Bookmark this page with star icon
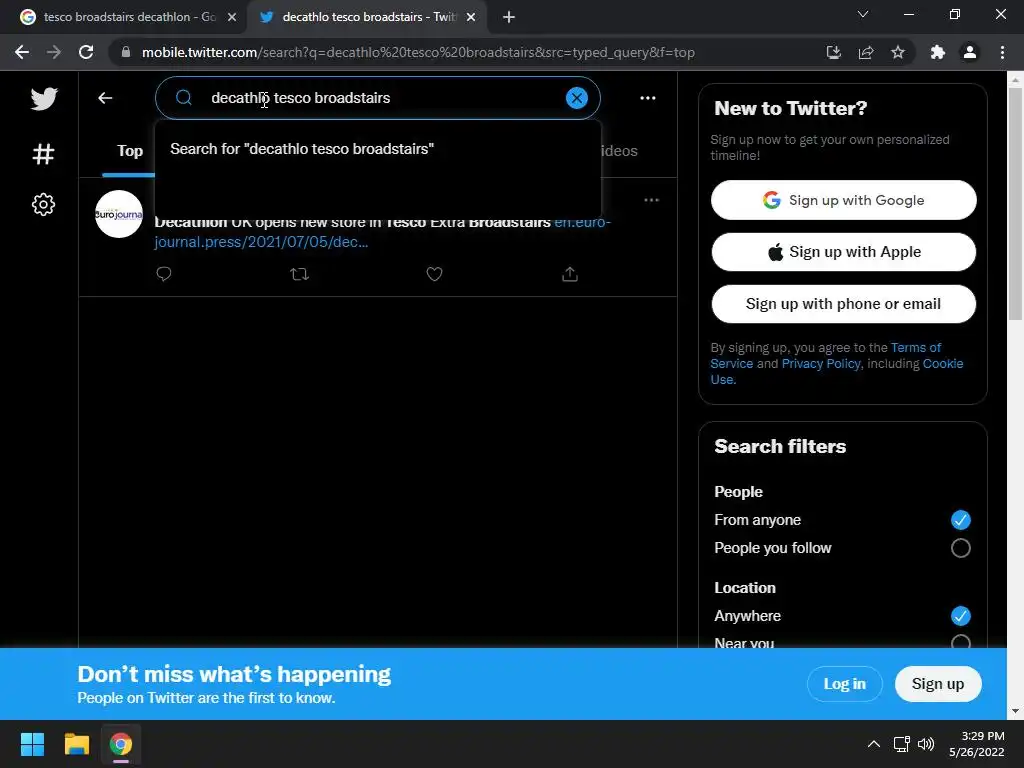 coord(898,52)
